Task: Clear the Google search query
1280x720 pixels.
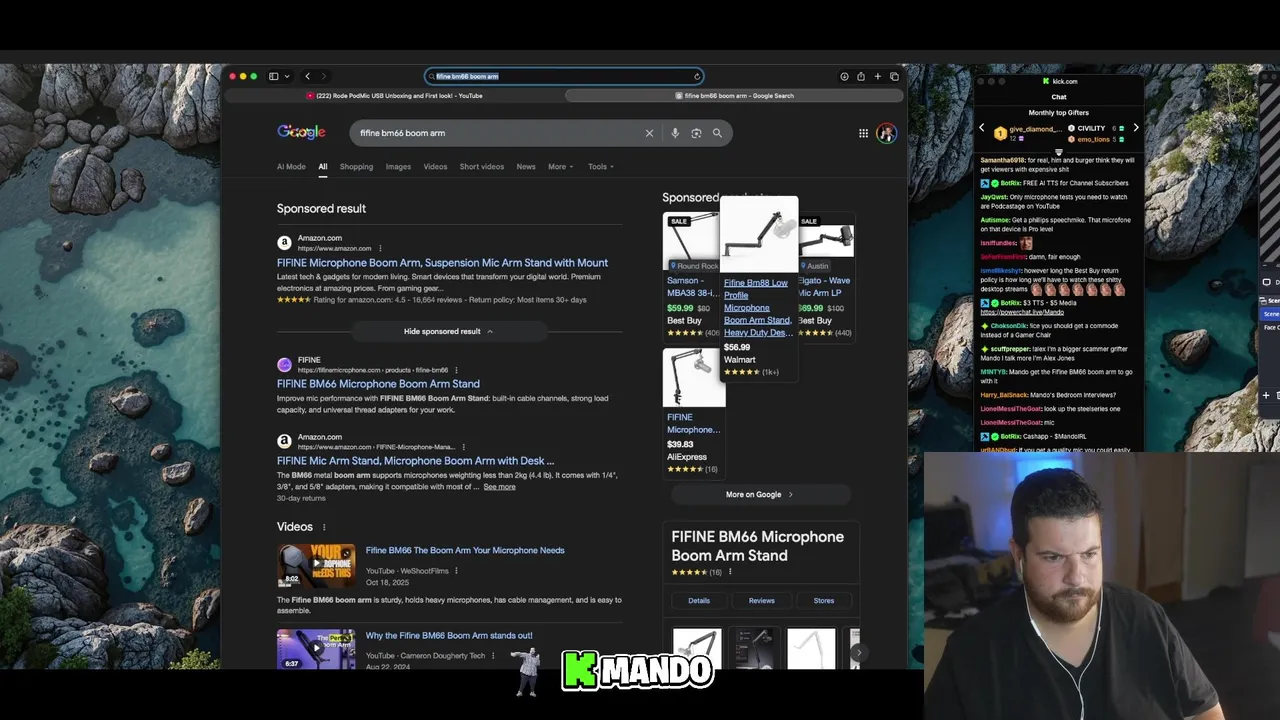Action: click(x=649, y=133)
